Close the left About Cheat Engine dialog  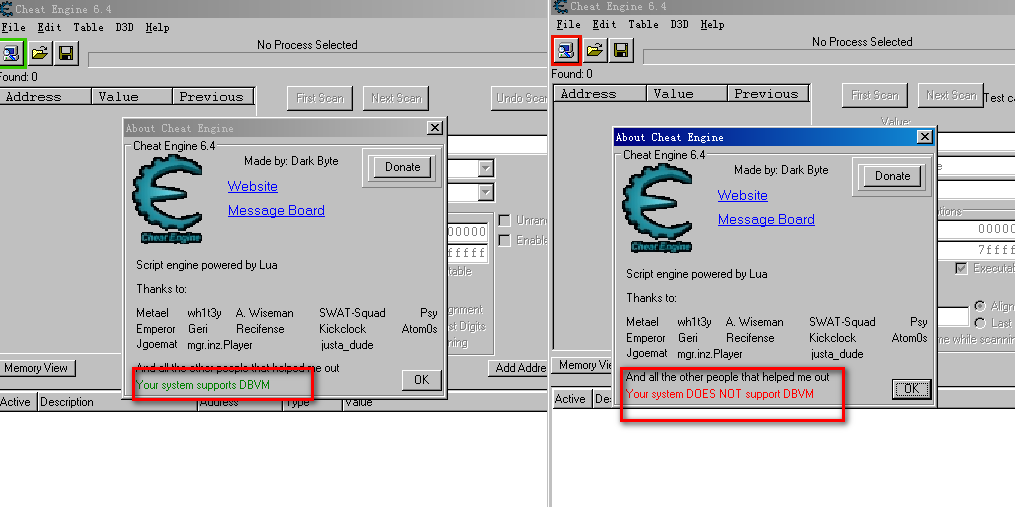tap(435, 128)
